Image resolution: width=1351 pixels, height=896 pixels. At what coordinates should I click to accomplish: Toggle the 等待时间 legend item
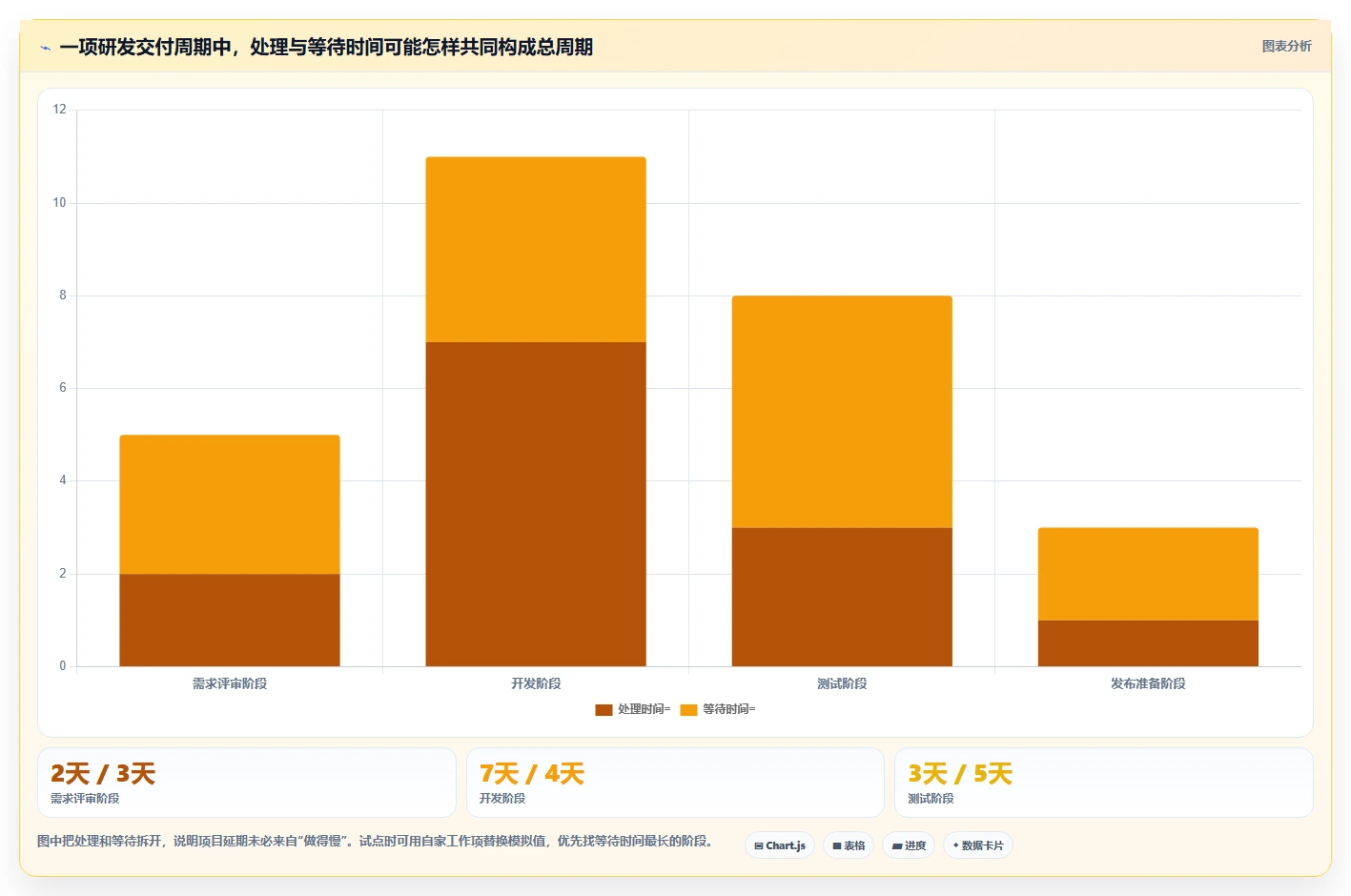coord(717,709)
